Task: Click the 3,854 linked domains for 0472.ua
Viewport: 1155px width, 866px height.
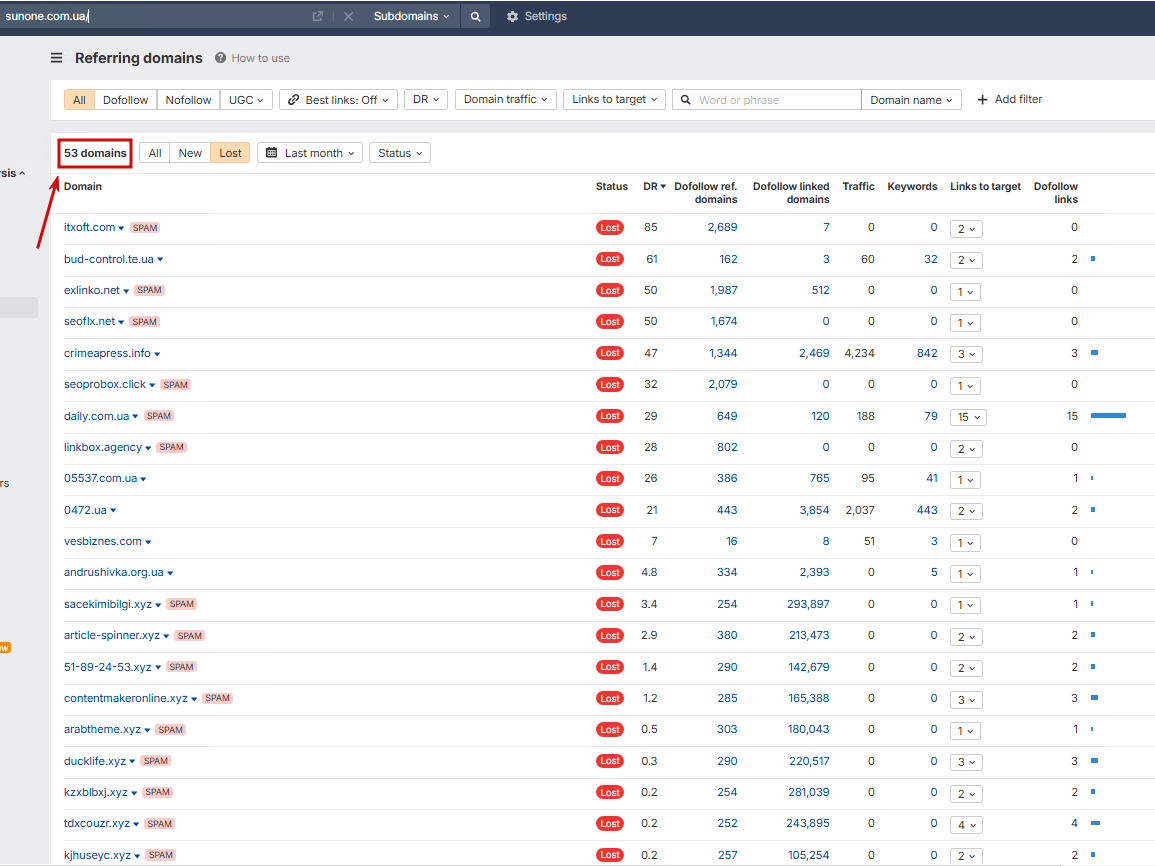Action: click(x=814, y=510)
